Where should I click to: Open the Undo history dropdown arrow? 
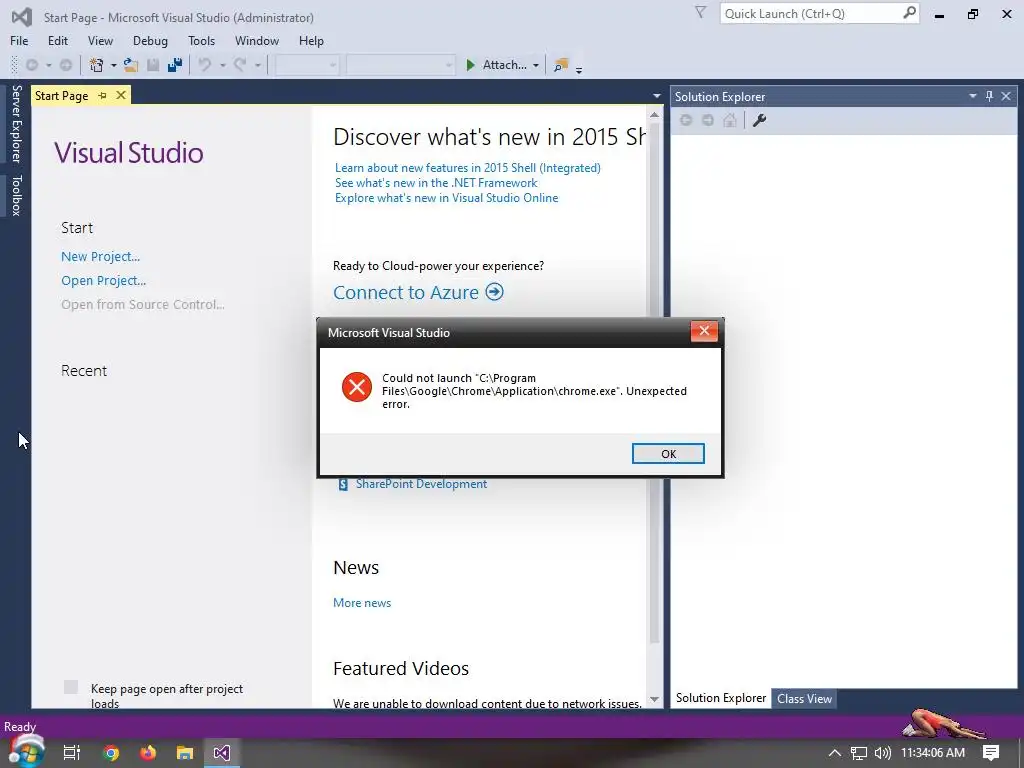coord(223,65)
